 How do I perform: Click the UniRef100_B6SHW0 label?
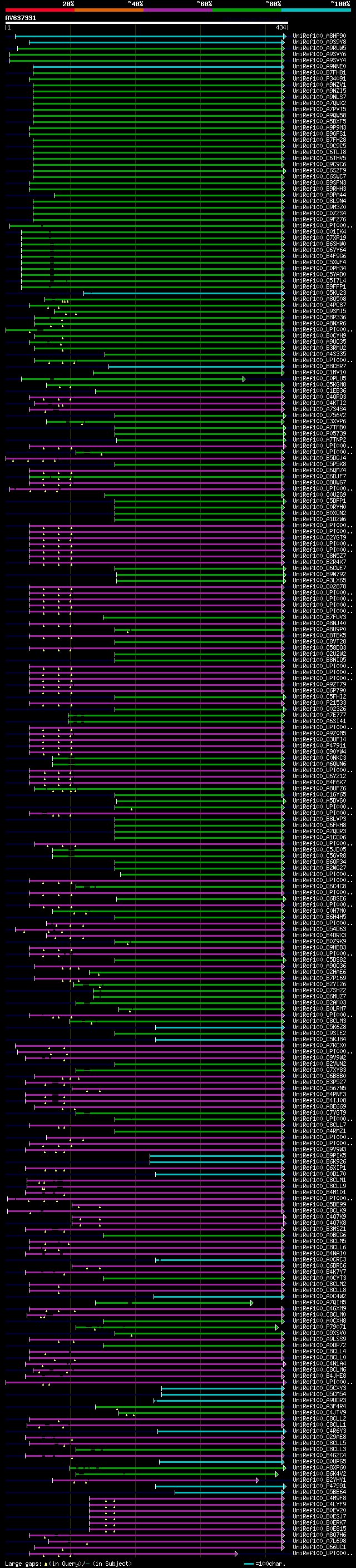(319, 244)
